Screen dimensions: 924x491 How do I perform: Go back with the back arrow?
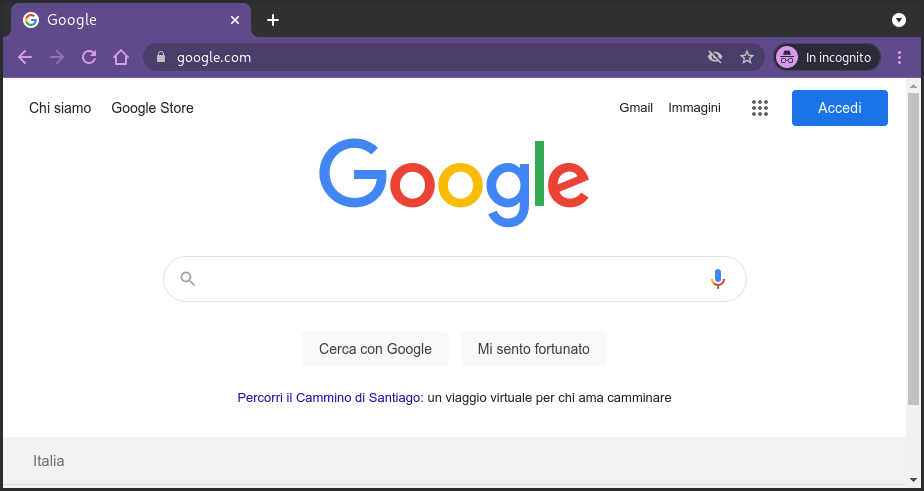(25, 57)
